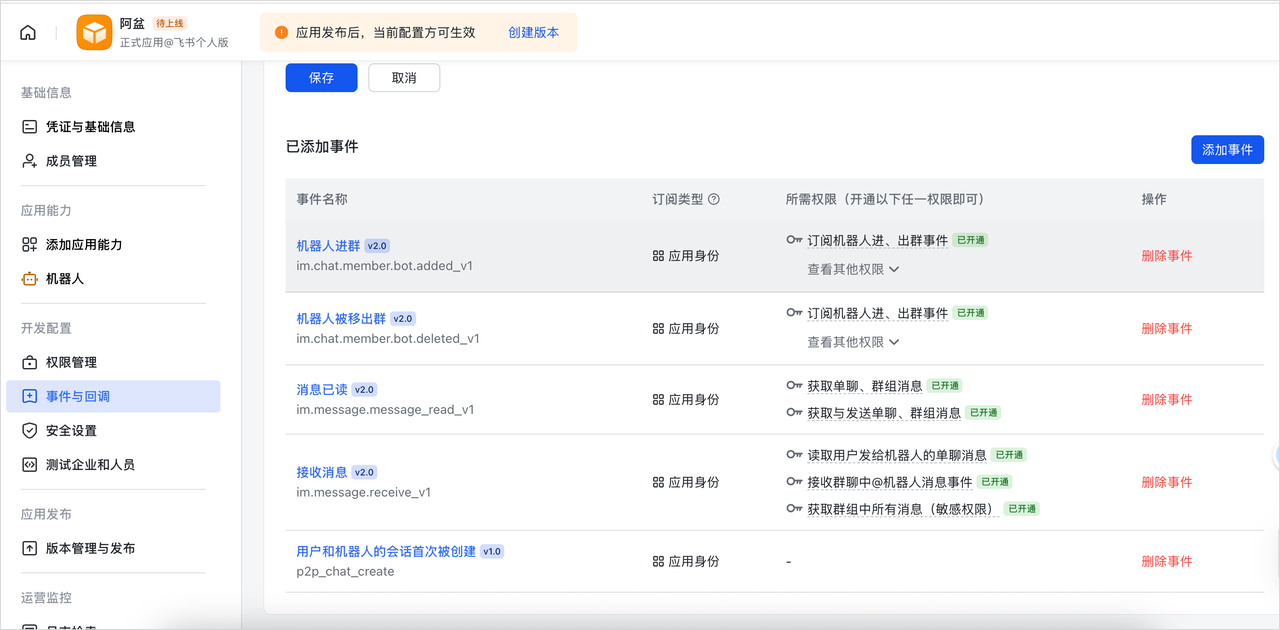Delete the 机器人进群 event
1280x630 pixels.
[x=1167, y=256]
